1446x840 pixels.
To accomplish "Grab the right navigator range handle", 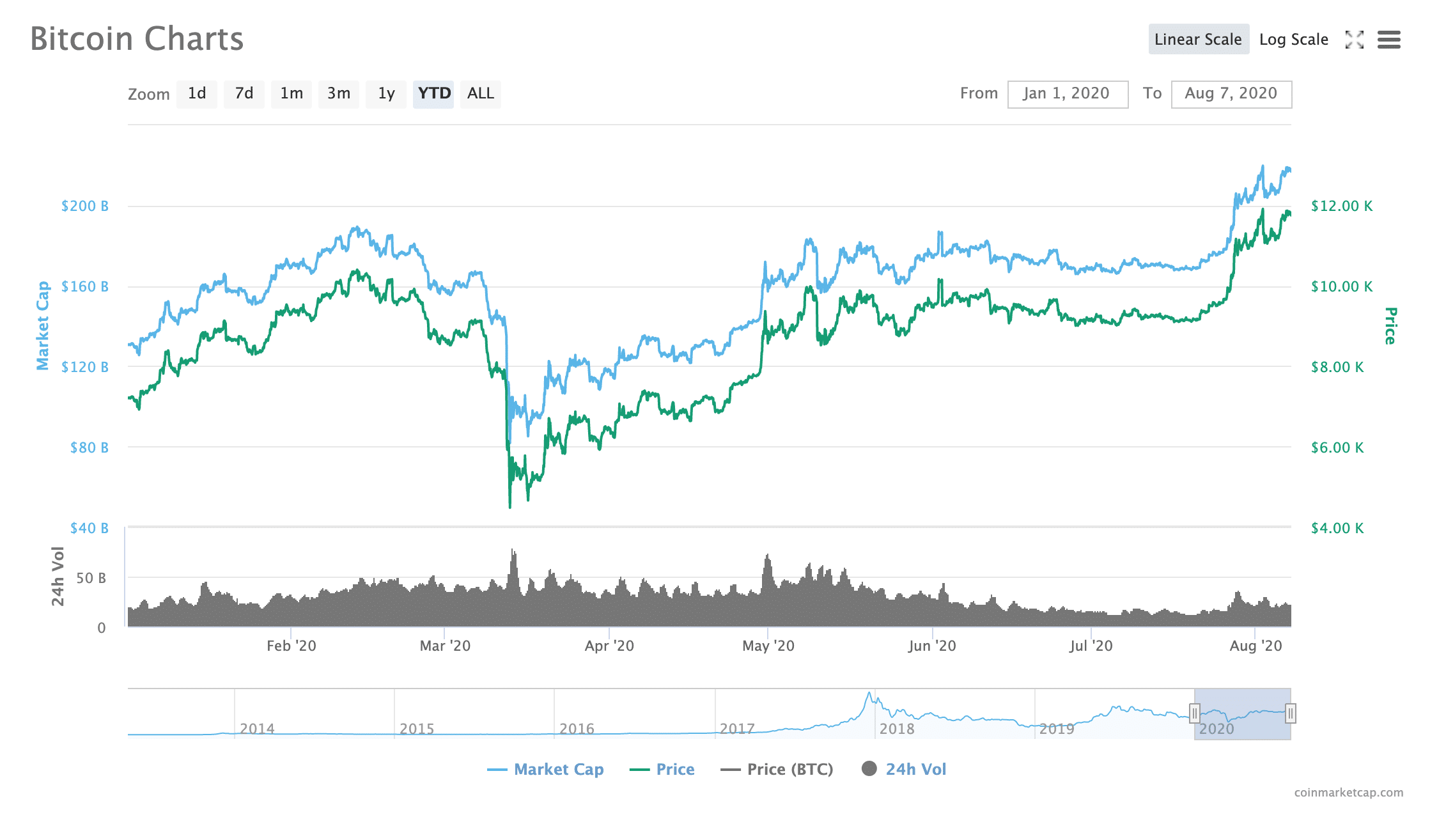I will pyautogui.click(x=1291, y=713).
